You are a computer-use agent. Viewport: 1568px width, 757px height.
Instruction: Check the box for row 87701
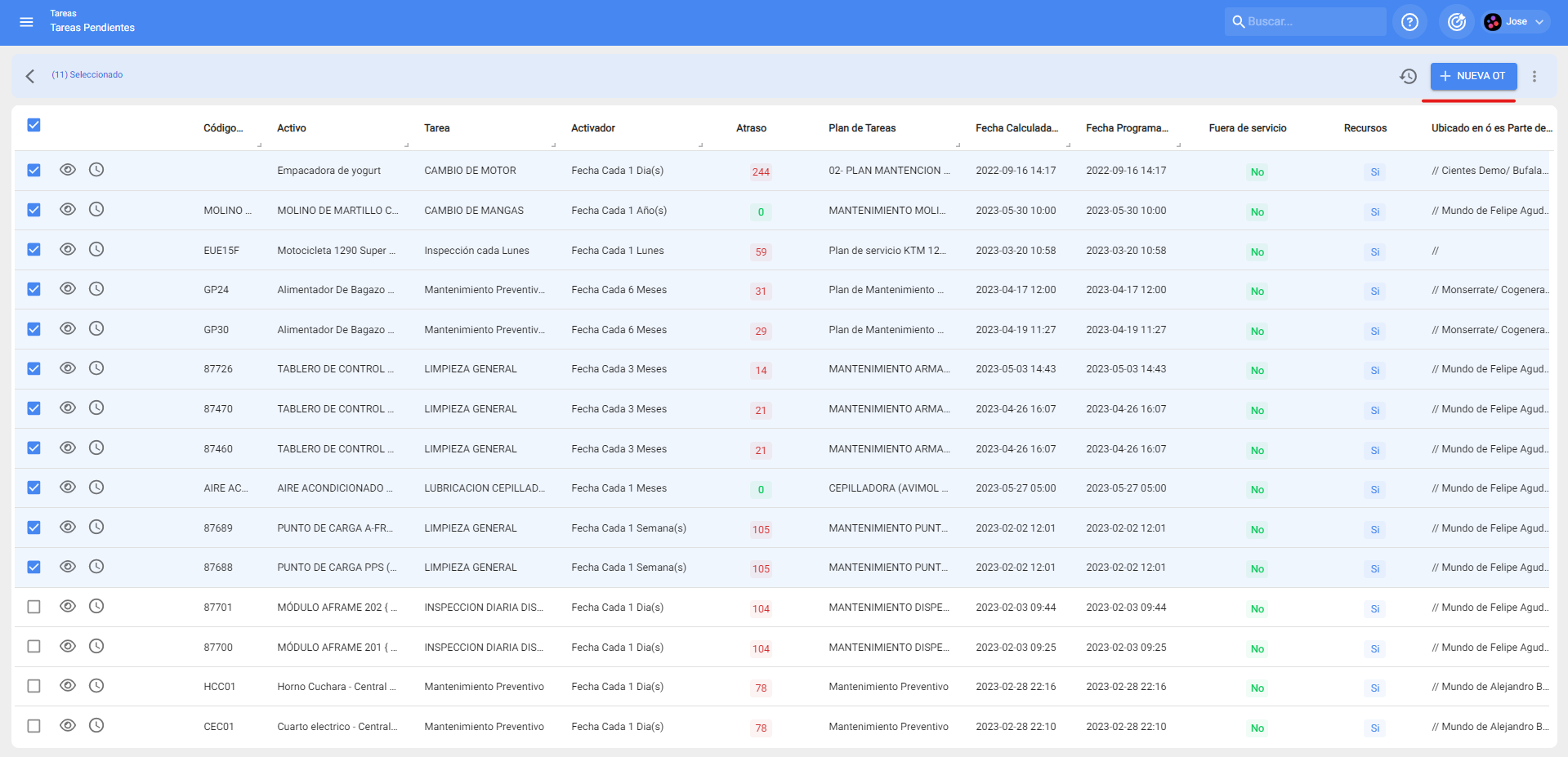(x=34, y=607)
